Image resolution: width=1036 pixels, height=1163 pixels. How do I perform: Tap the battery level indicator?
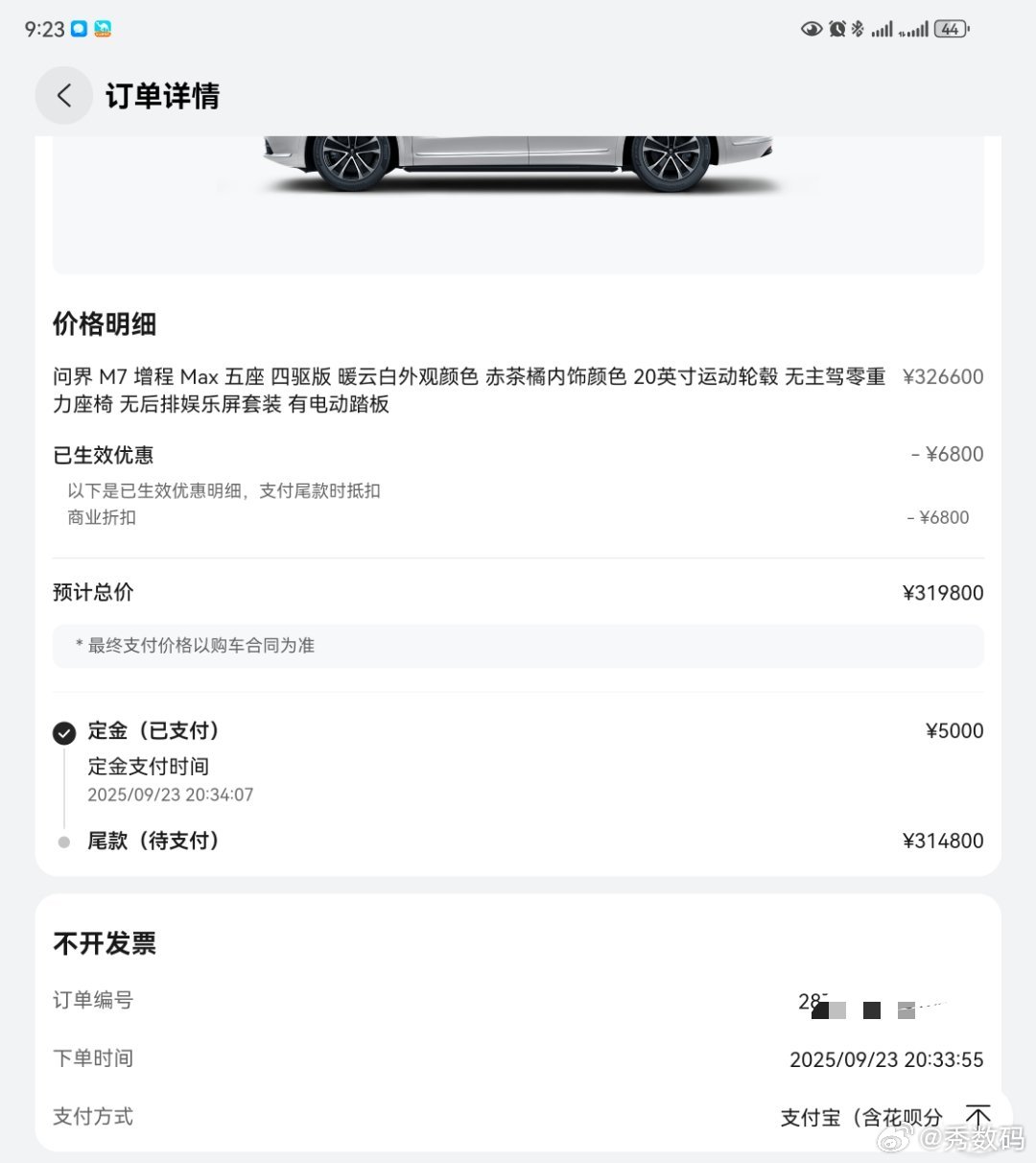(951, 30)
